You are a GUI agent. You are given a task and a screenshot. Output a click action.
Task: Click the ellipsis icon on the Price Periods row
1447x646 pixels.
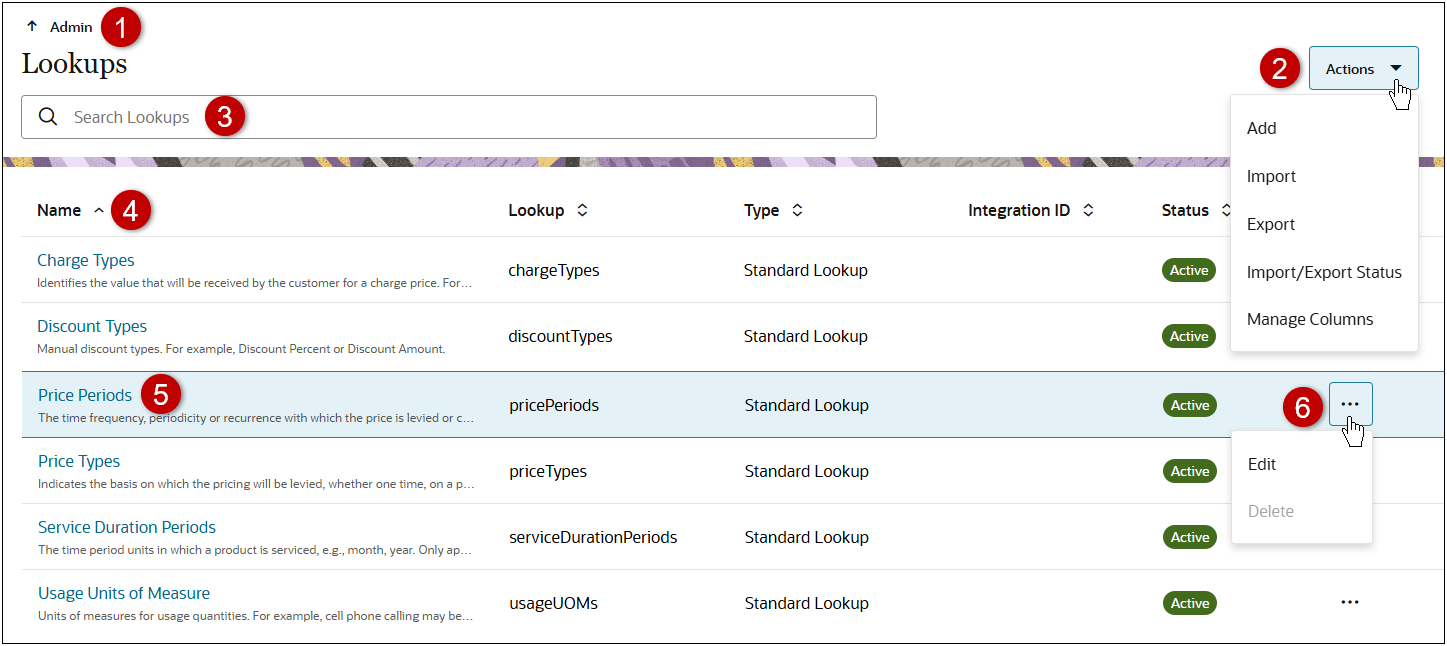point(1350,404)
